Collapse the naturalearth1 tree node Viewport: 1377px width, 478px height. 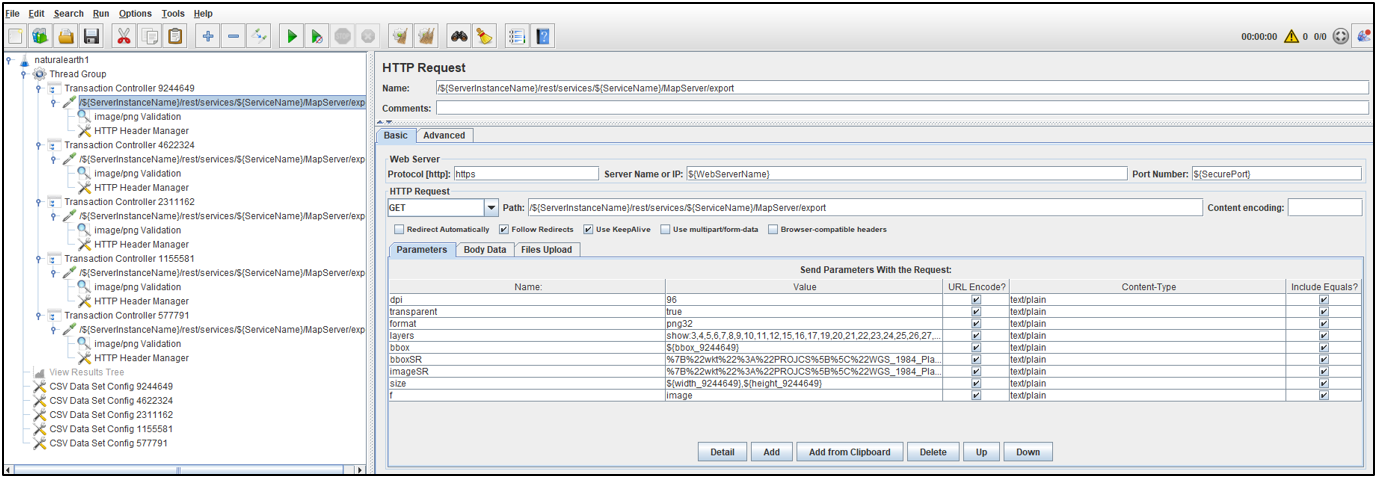[9, 60]
